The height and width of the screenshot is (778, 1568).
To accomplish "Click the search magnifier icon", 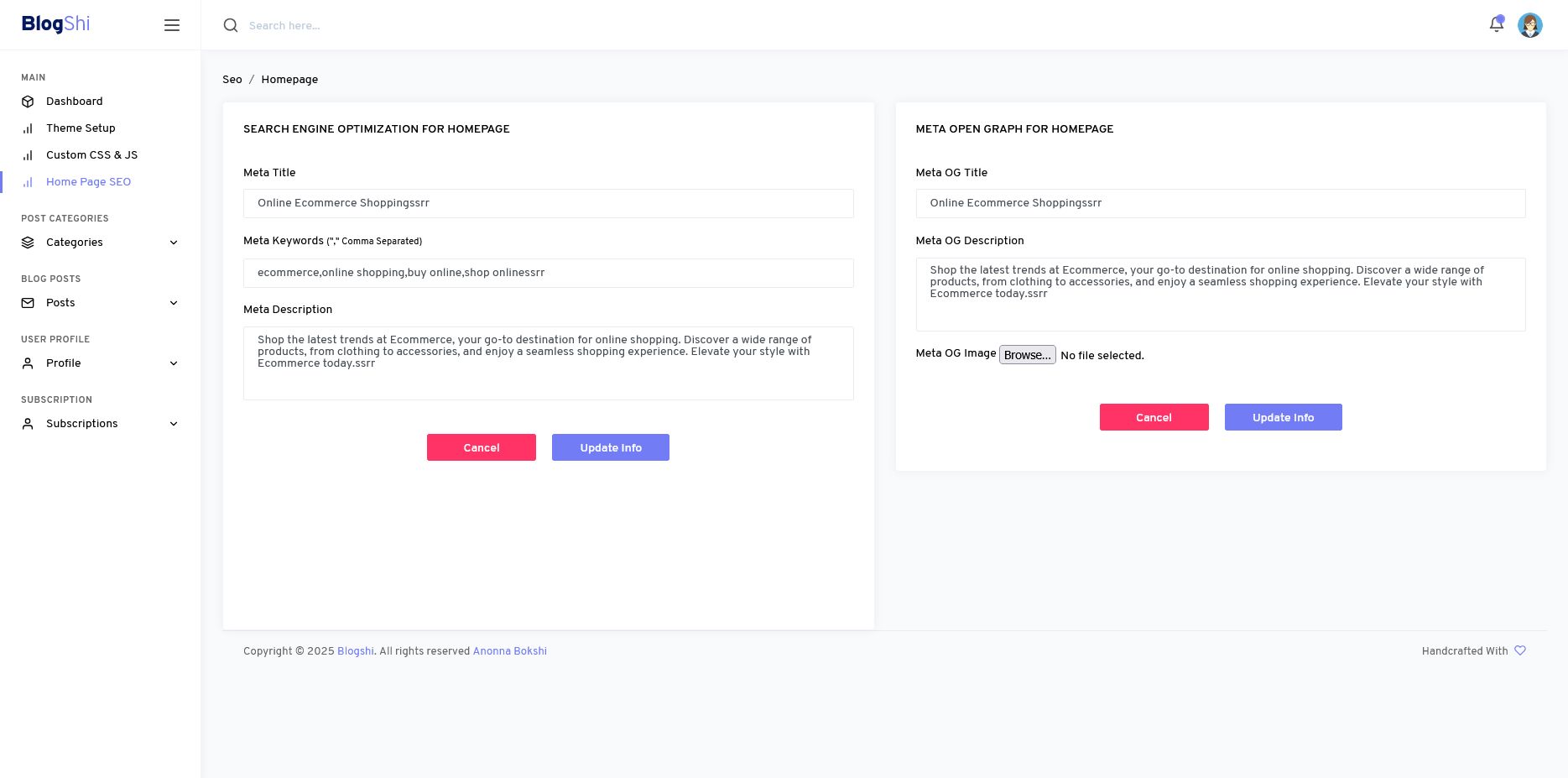I will (x=231, y=25).
